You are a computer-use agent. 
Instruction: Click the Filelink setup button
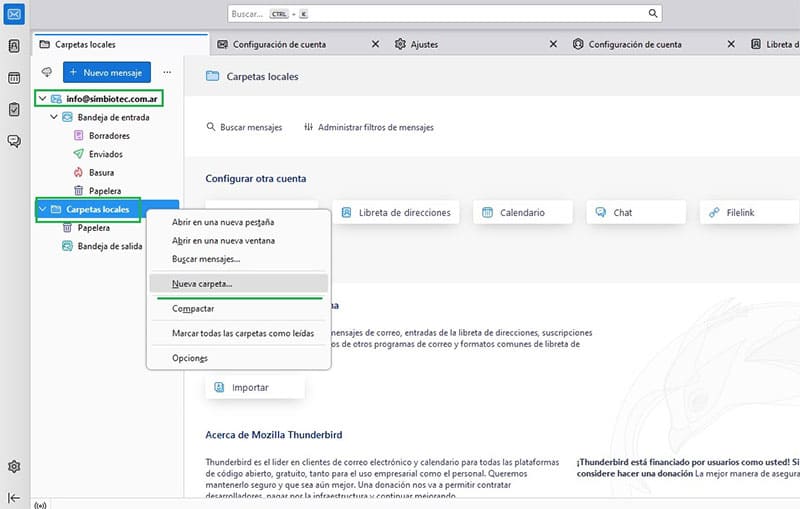click(x=749, y=212)
